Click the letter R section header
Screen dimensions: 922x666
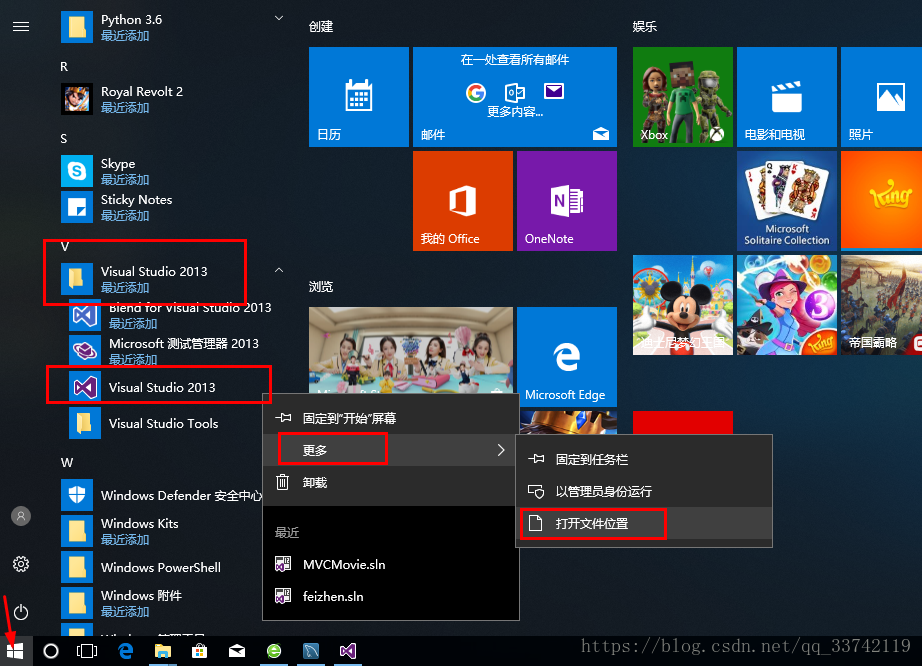point(64,66)
